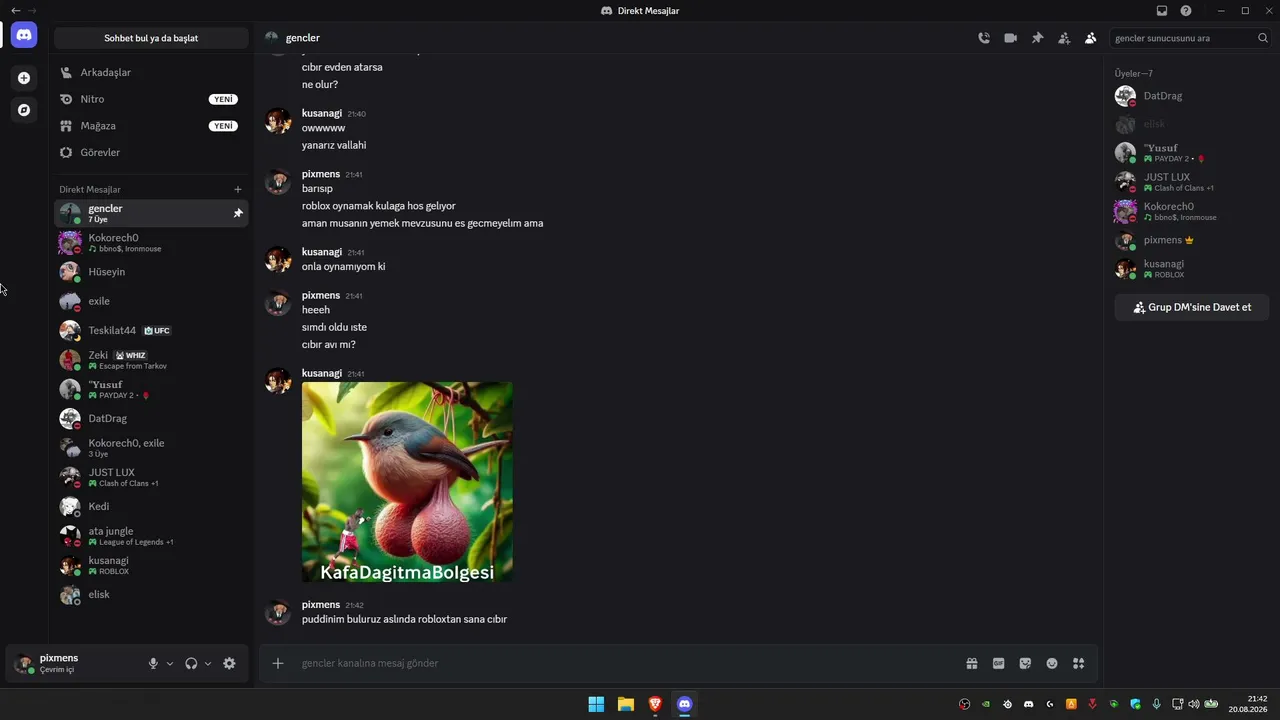Open DM with Teskilat44
Screen dimensions: 1280x720
[x=151, y=331]
